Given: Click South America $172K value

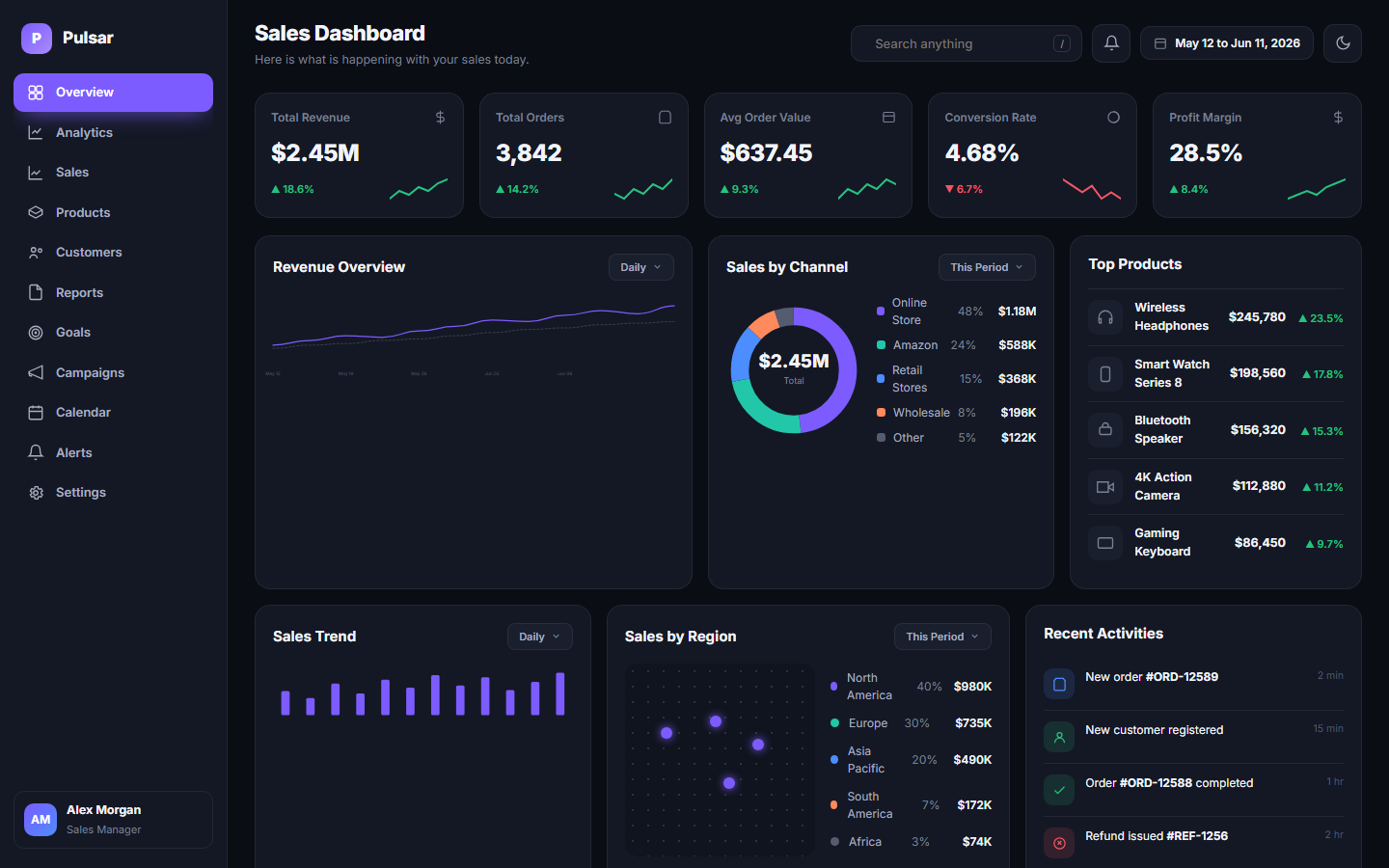Looking at the screenshot, I should (974, 805).
